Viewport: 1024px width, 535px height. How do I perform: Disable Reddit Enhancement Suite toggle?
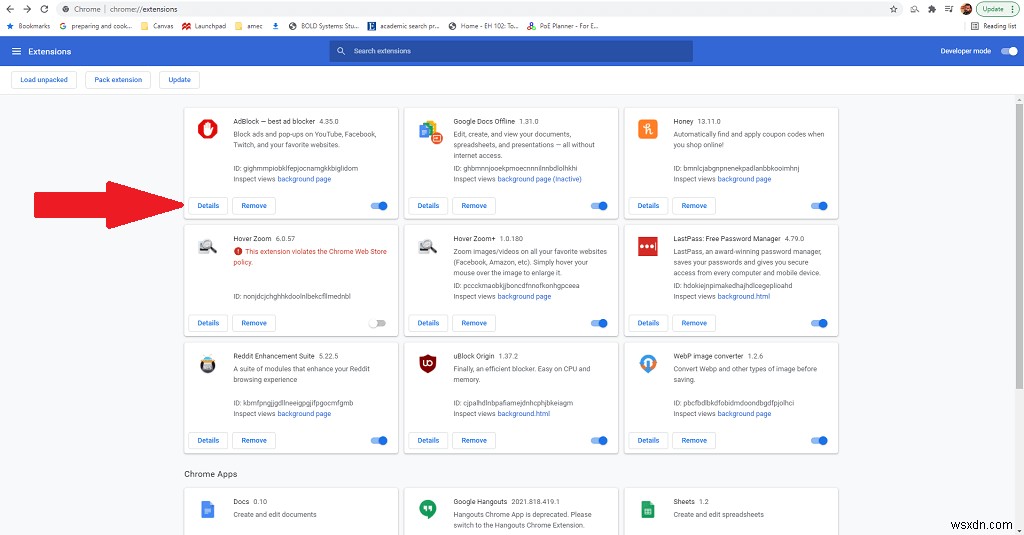point(379,440)
